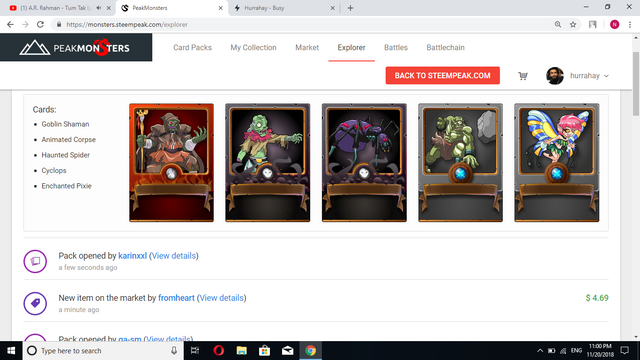Image resolution: width=640 pixels, height=360 pixels.
Task: Click the Chrome icon on the taskbar
Action: pos(311,351)
